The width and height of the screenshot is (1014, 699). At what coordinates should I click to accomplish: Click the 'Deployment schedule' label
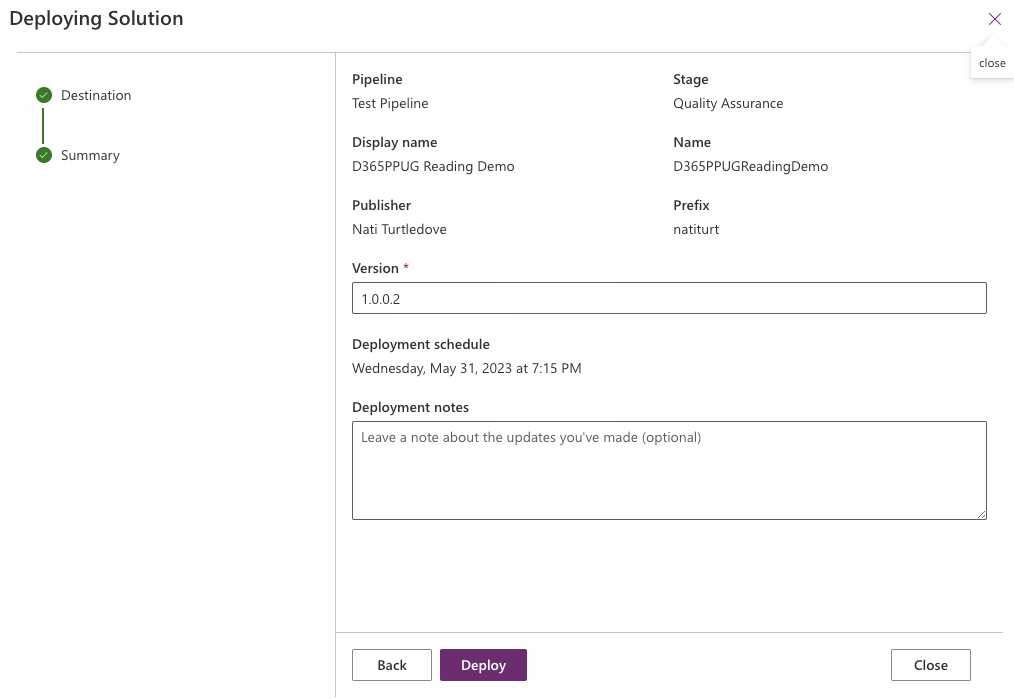421,344
